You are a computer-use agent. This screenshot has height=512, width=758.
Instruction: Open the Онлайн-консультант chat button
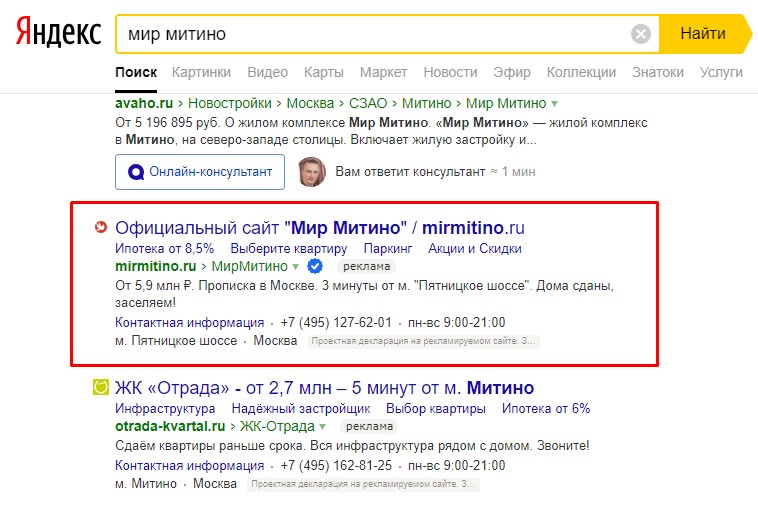pyautogui.click(x=200, y=171)
